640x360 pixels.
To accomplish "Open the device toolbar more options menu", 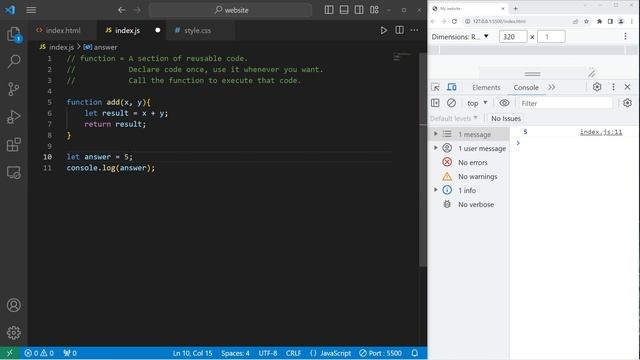I will [x=625, y=37].
